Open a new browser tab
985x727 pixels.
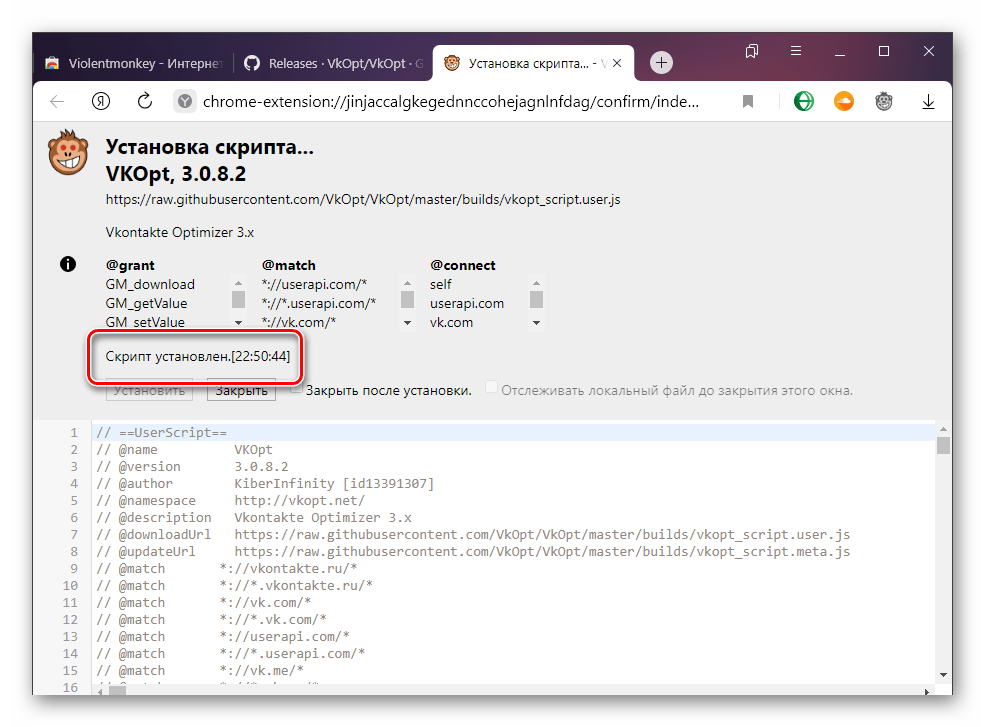point(661,62)
